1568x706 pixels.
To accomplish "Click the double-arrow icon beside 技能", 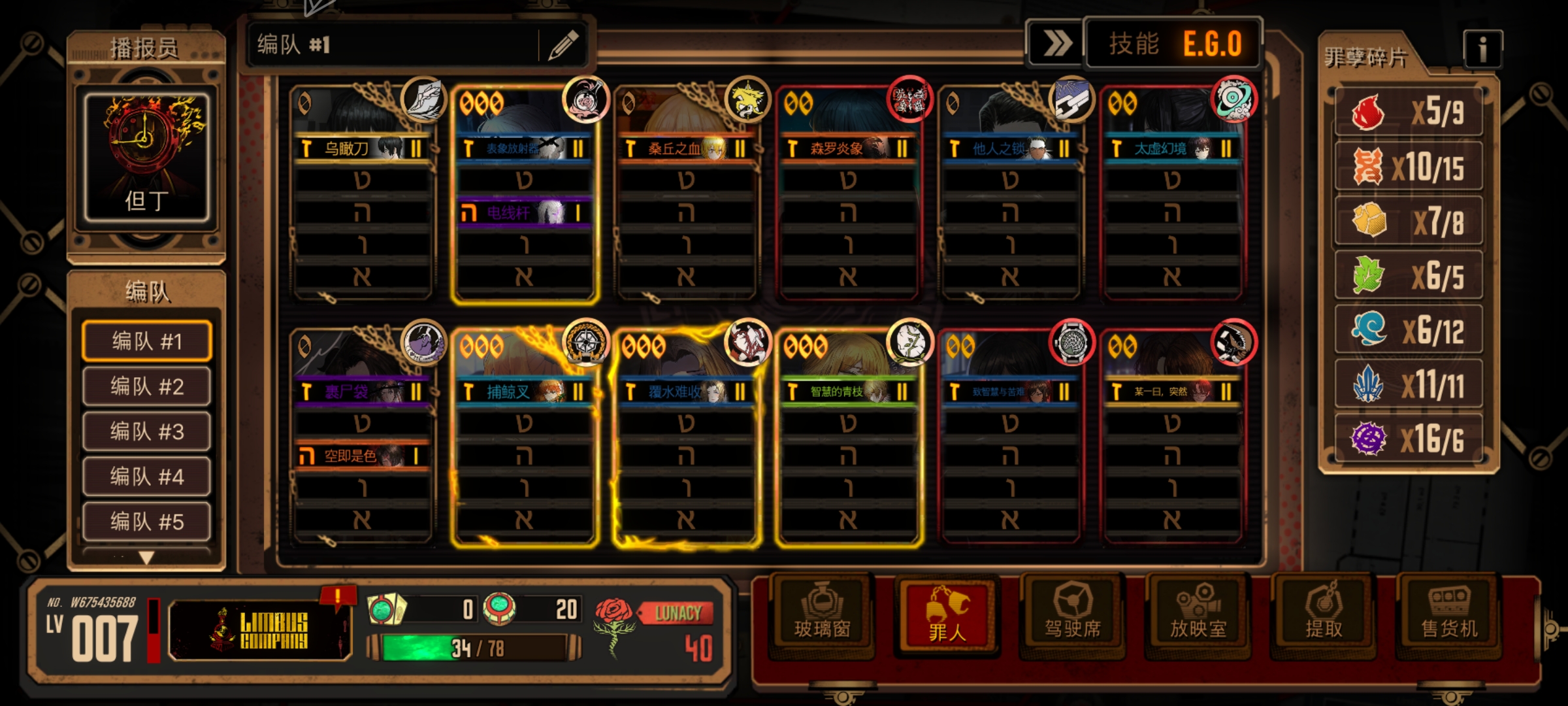I will tap(1056, 44).
